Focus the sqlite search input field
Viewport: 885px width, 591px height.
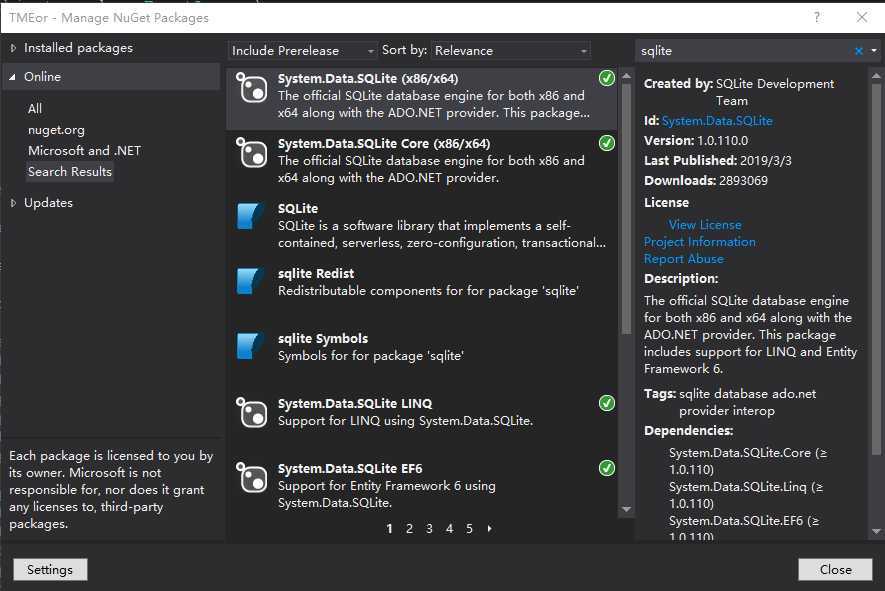tap(744, 51)
